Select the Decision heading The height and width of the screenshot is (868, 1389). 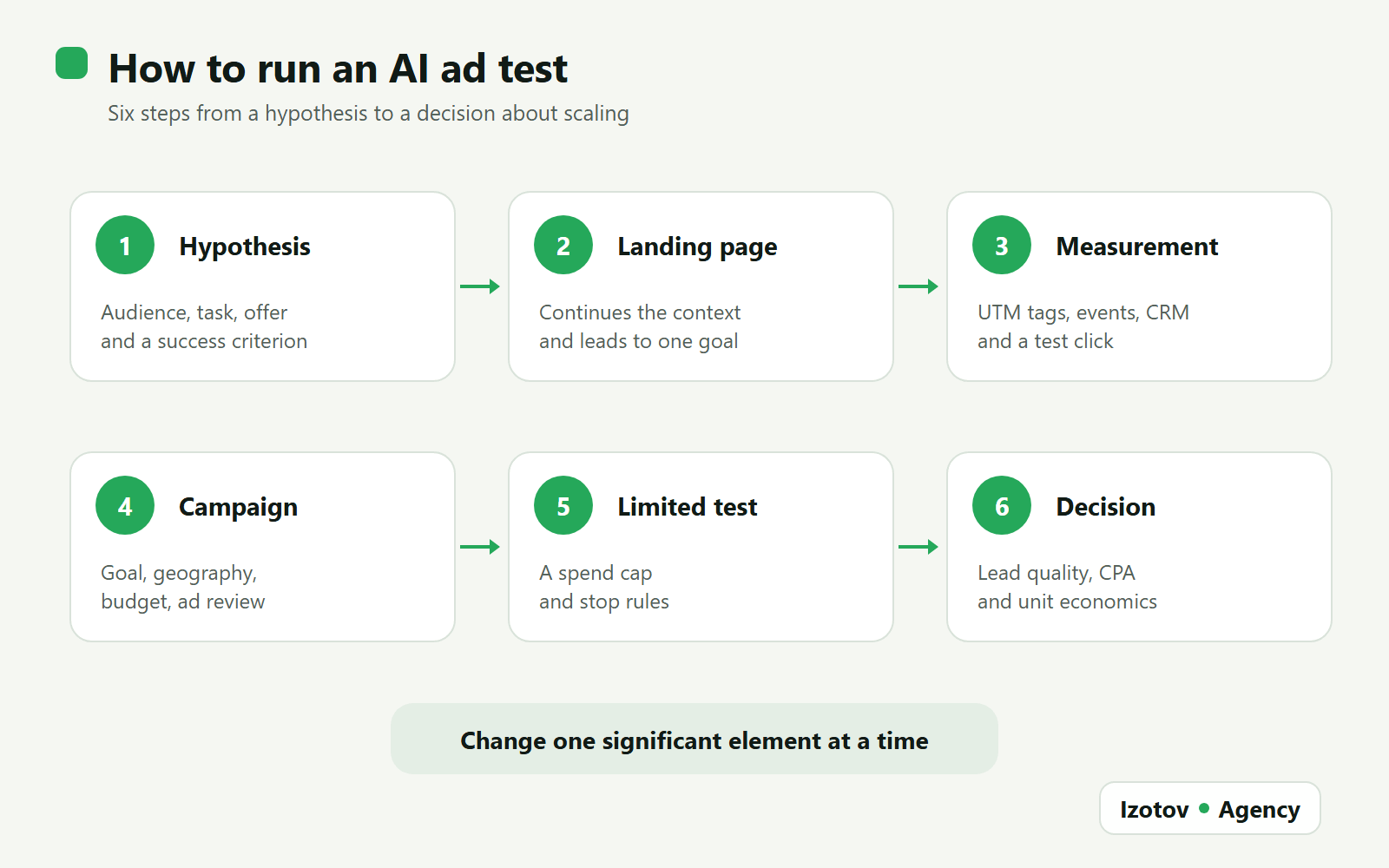[x=1106, y=507]
